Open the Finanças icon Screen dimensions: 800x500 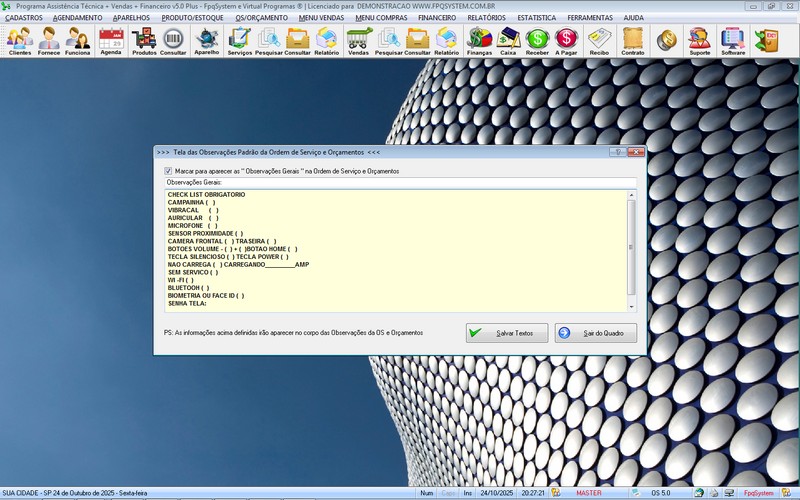480,41
